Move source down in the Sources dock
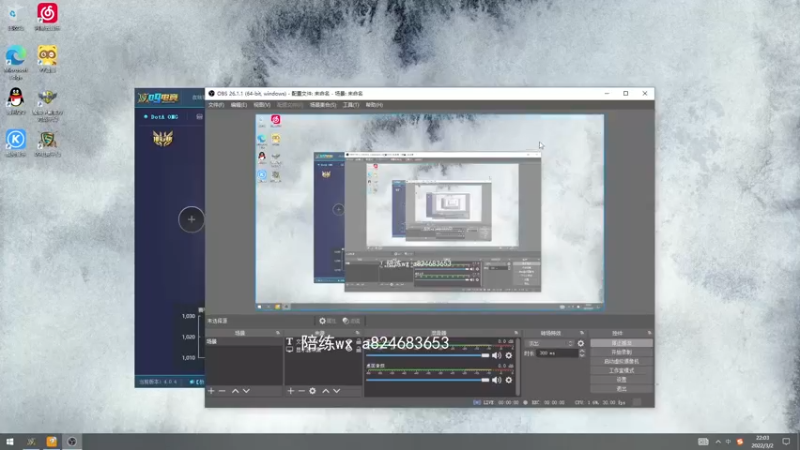 (337, 391)
